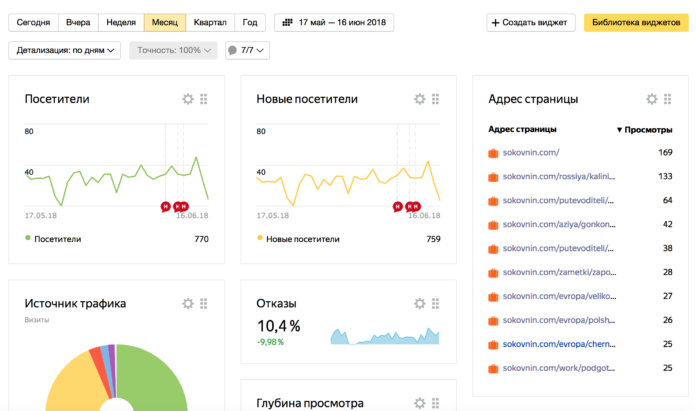The image size is (696, 411).
Task: Click the Создать виджет button
Action: (530, 22)
